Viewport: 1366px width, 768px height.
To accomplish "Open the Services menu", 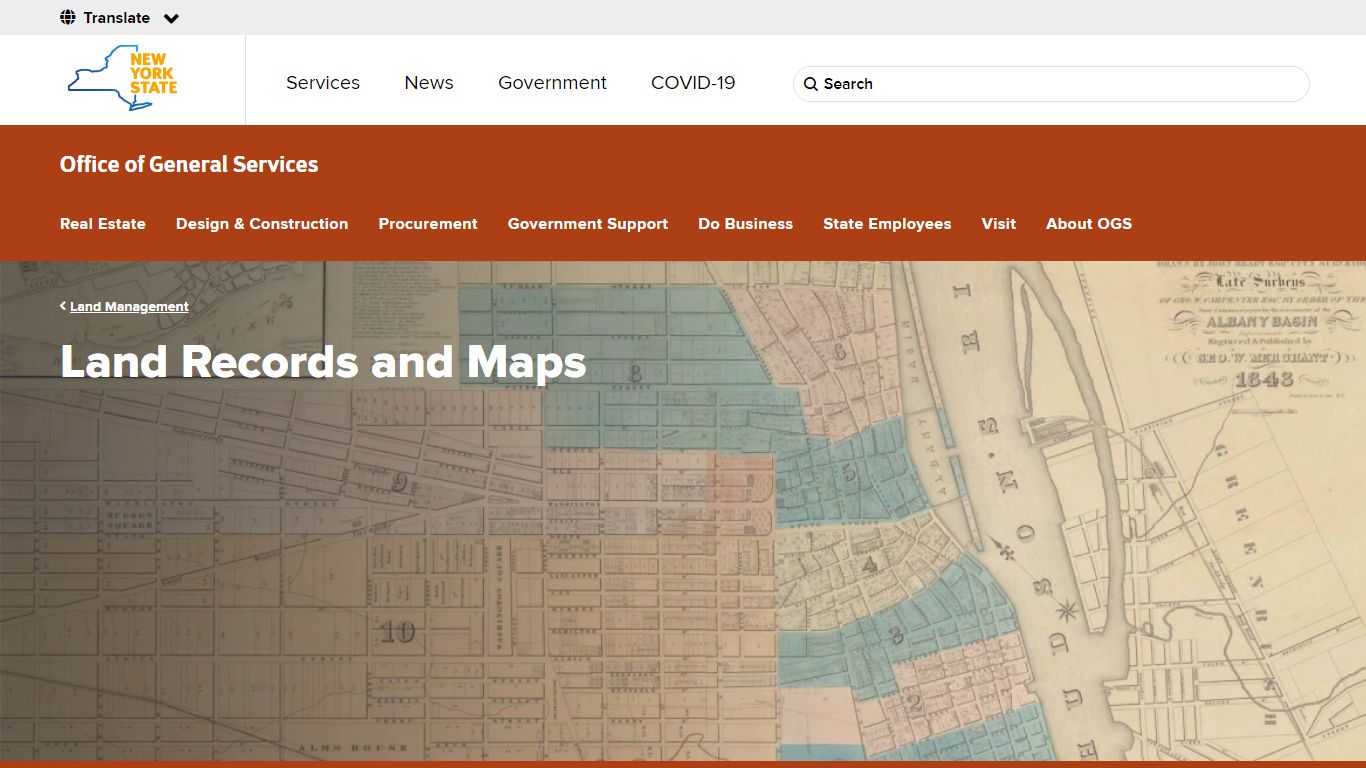I will coord(323,83).
